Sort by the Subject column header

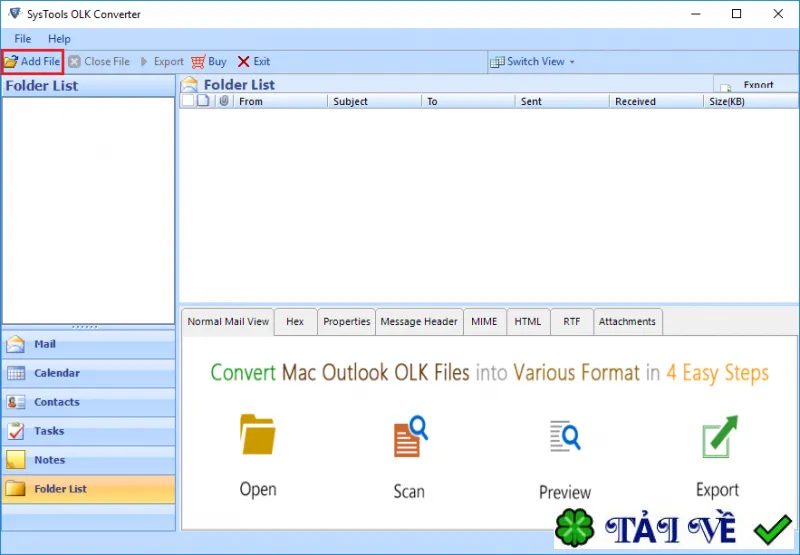(374, 101)
